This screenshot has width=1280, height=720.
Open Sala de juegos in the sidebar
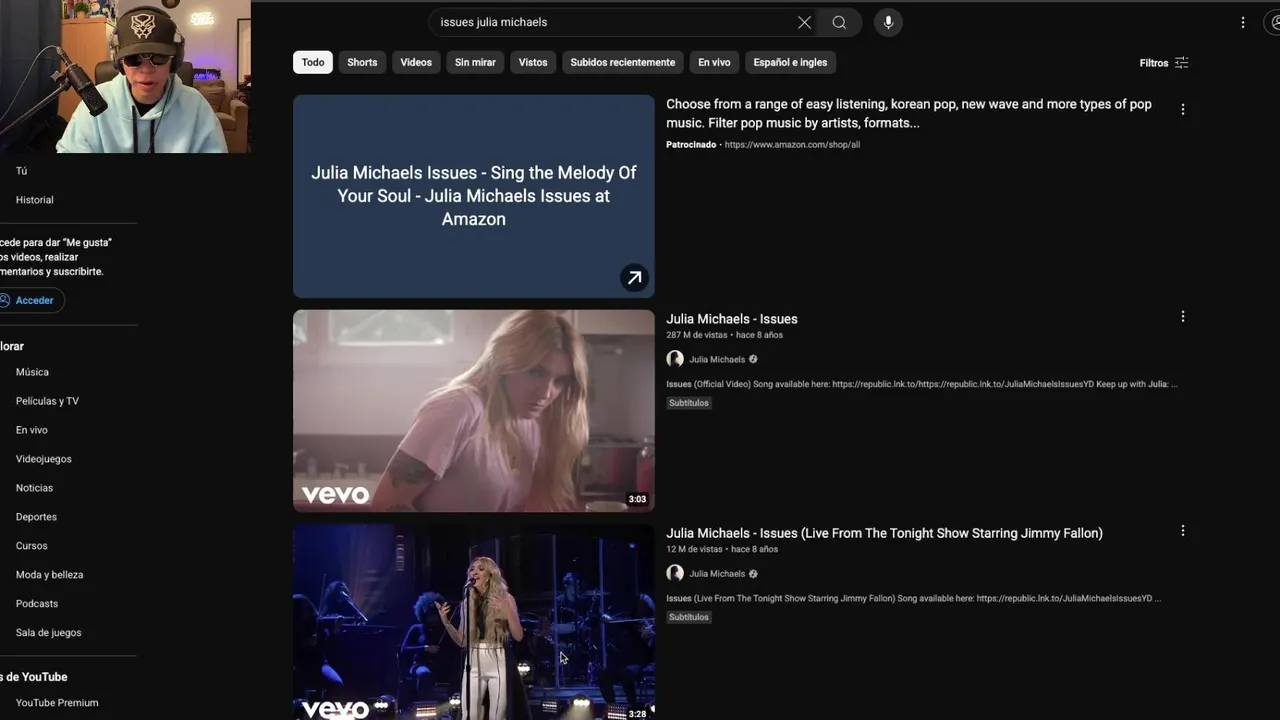pos(48,633)
